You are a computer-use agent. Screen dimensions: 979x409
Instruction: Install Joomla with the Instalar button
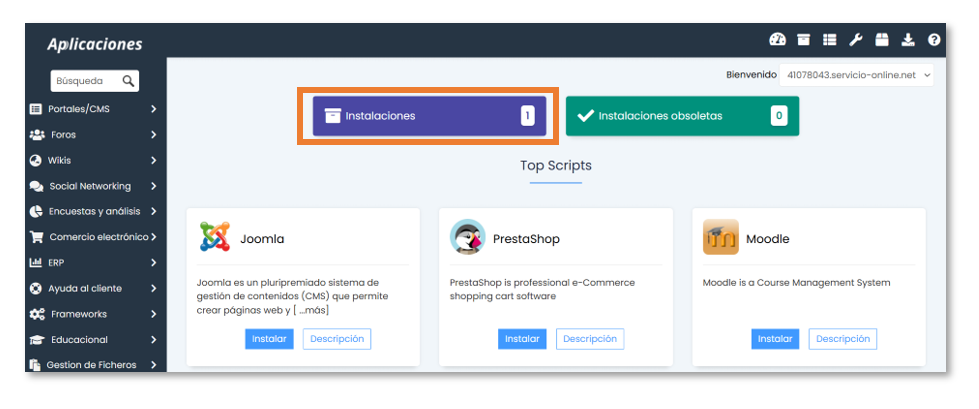click(x=269, y=339)
